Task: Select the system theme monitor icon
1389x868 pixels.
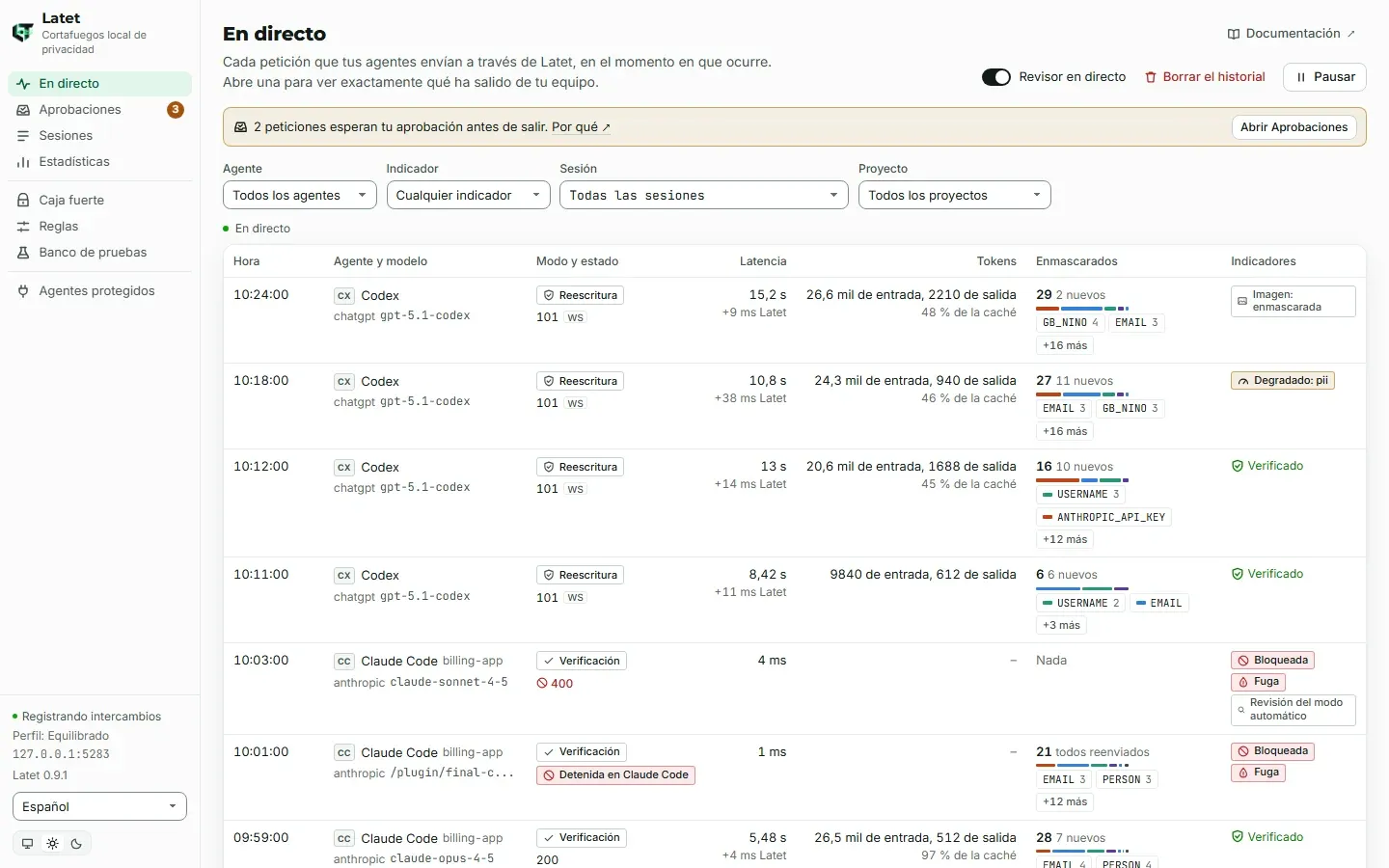Action: 27,844
